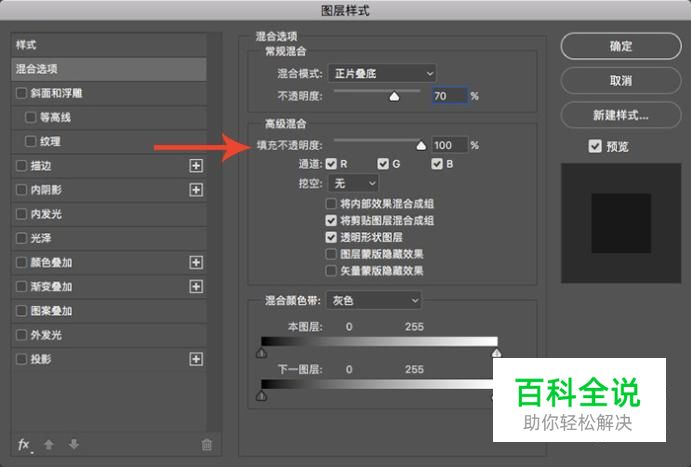Select 下一图层 black point slider handle

pyautogui.click(x=261, y=396)
